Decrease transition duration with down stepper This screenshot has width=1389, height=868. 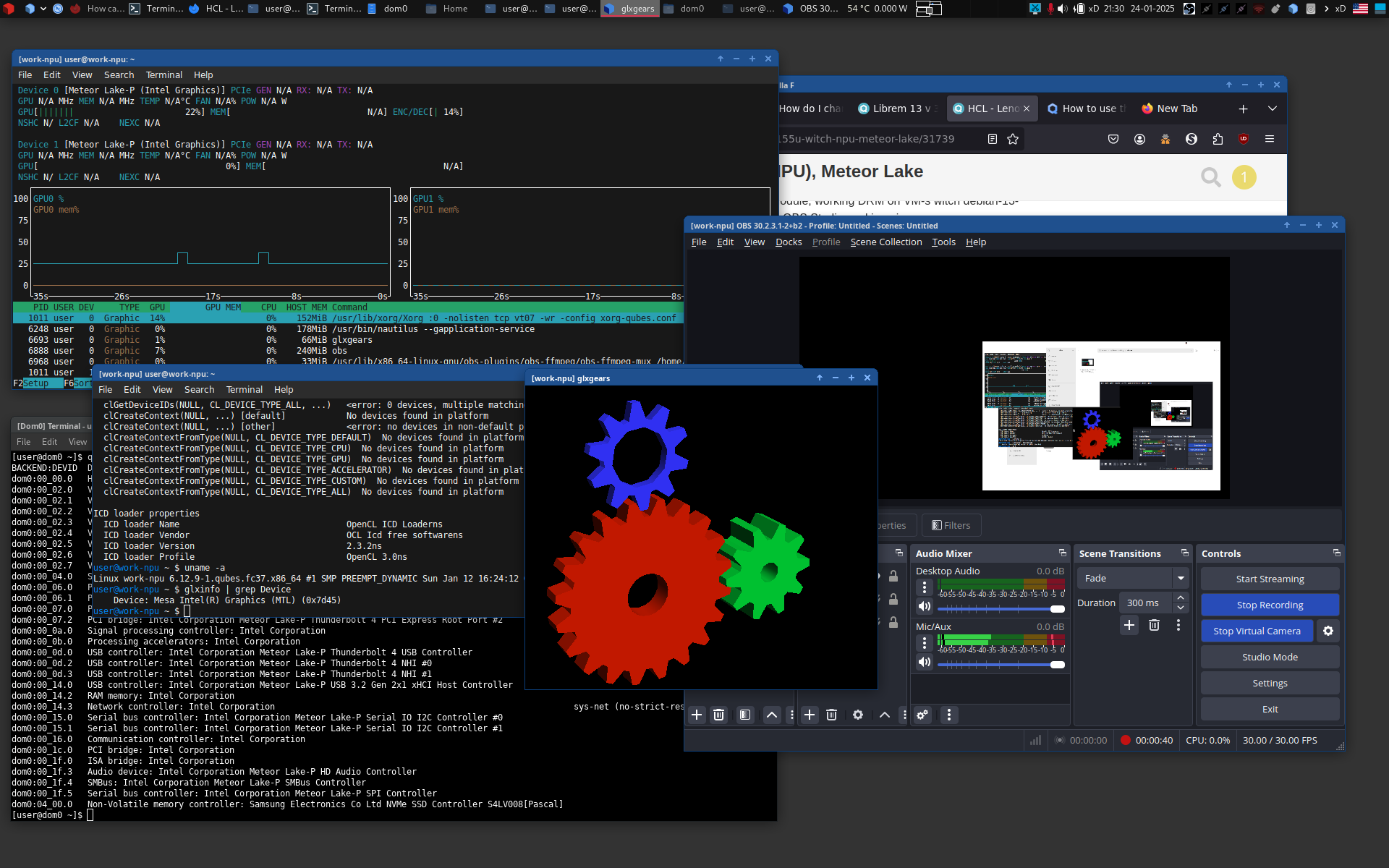1181,608
